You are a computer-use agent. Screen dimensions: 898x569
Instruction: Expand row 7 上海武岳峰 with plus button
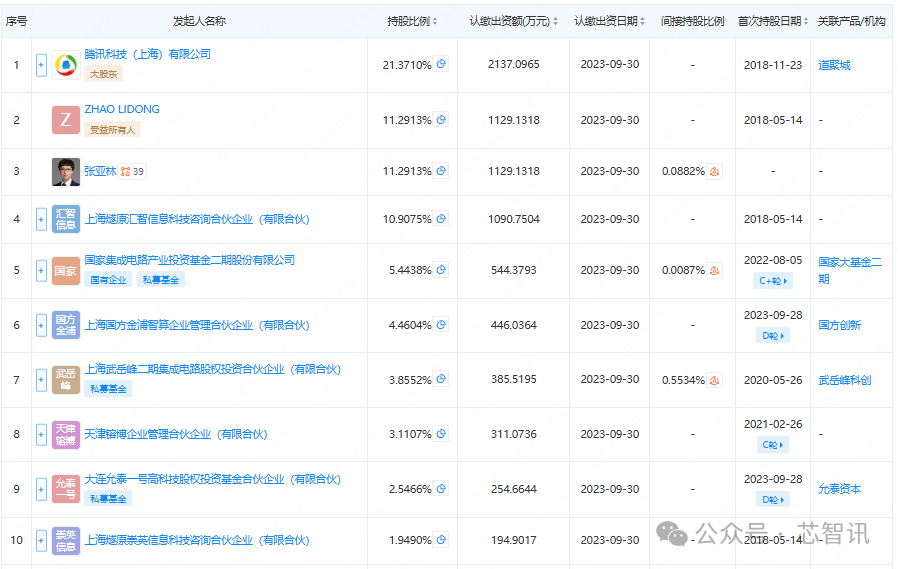click(x=41, y=380)
